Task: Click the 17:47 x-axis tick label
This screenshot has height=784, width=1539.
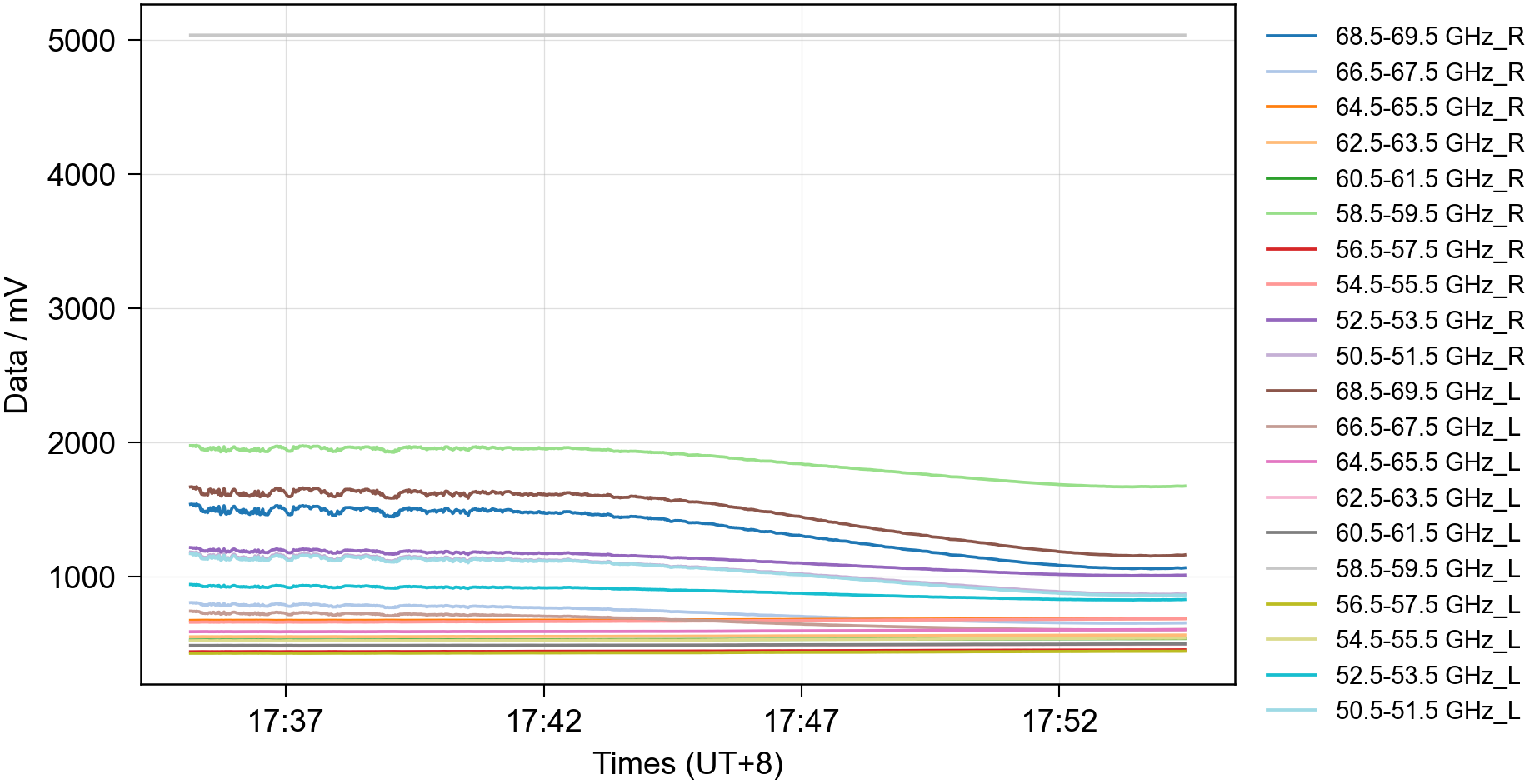Action: click(x=801, y=721)
